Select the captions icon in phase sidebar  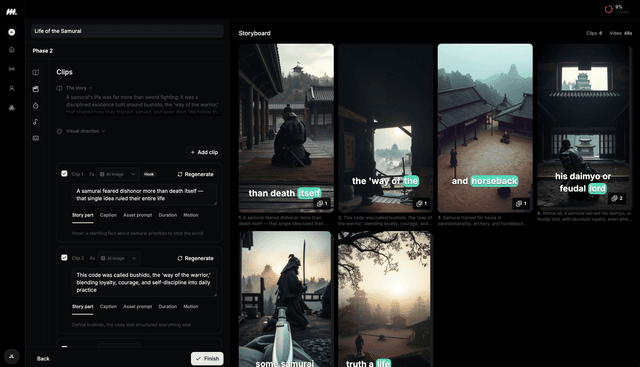click(x=36, y=138)
